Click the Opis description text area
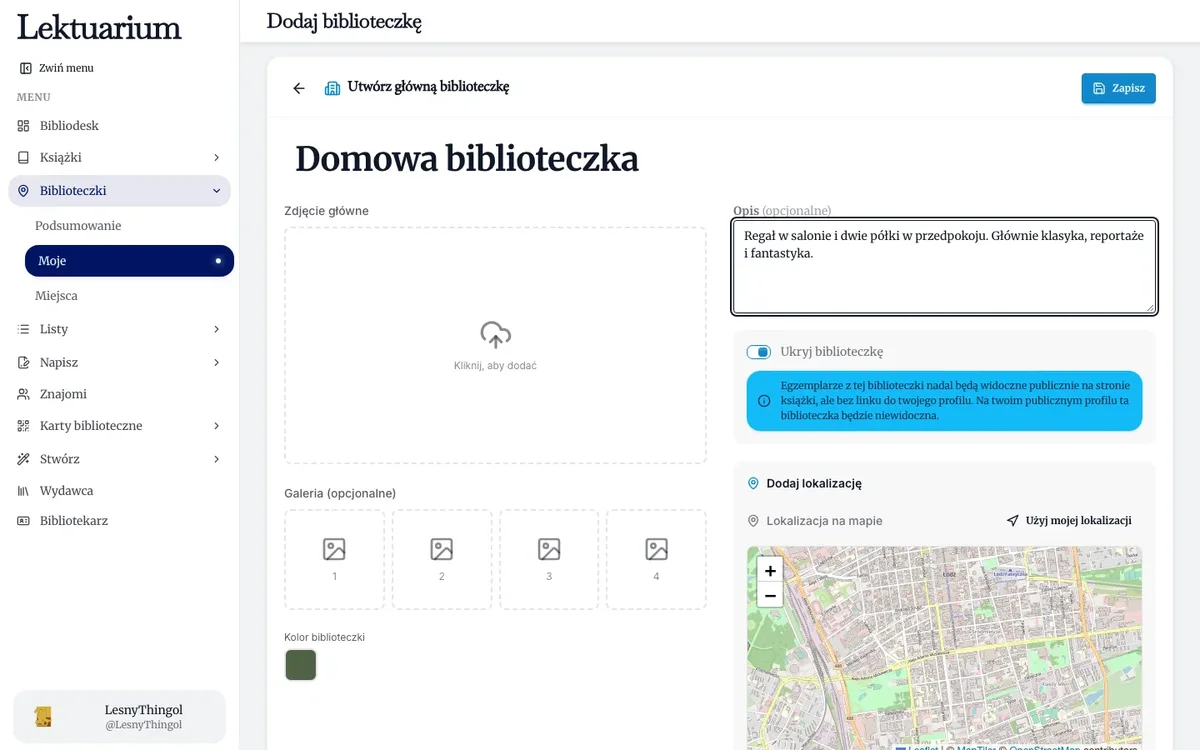 click(x=944, y=267)
